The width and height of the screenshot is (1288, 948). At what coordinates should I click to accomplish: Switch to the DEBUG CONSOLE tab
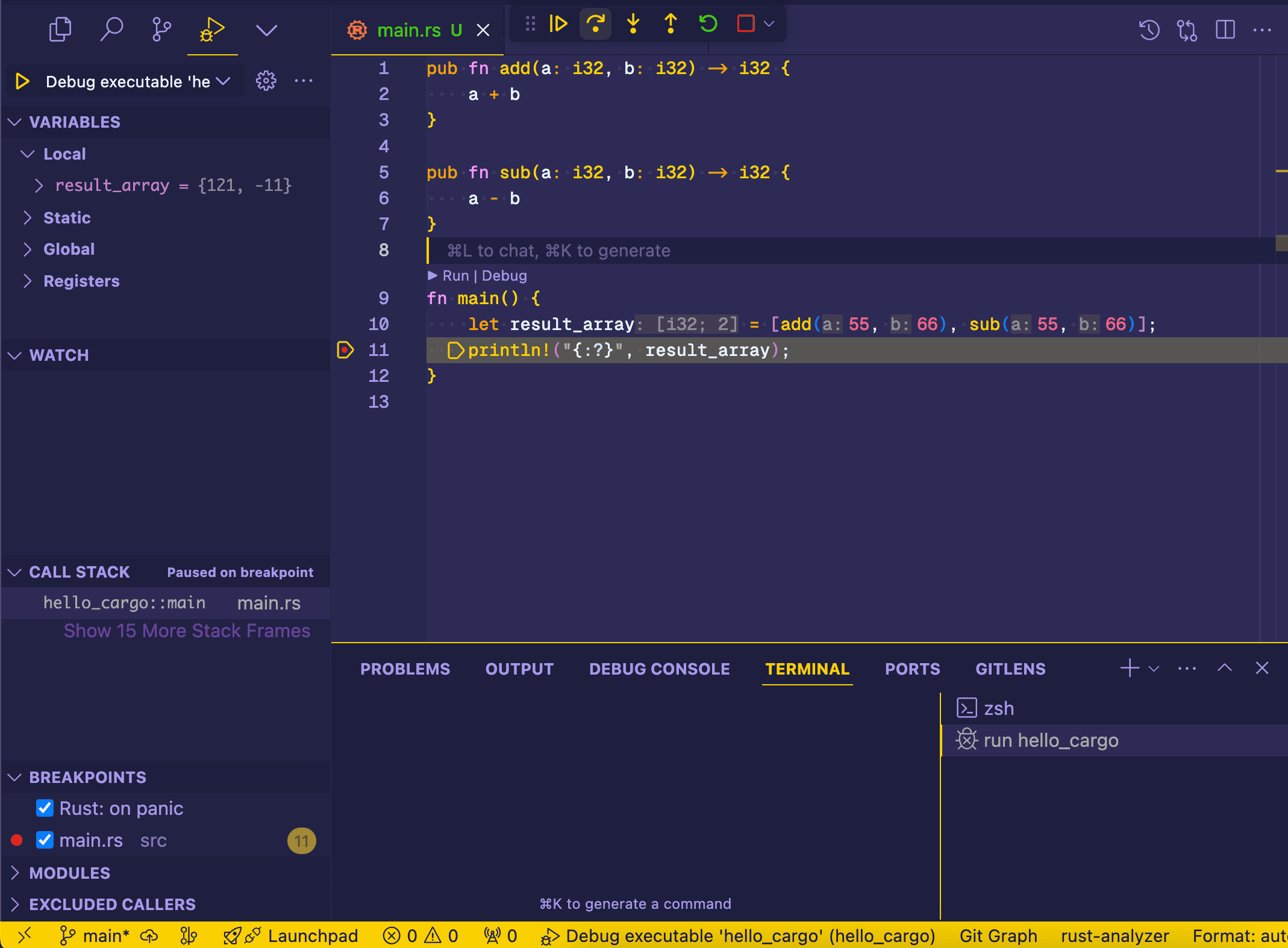pyautogui.click(x=659, y=669)
